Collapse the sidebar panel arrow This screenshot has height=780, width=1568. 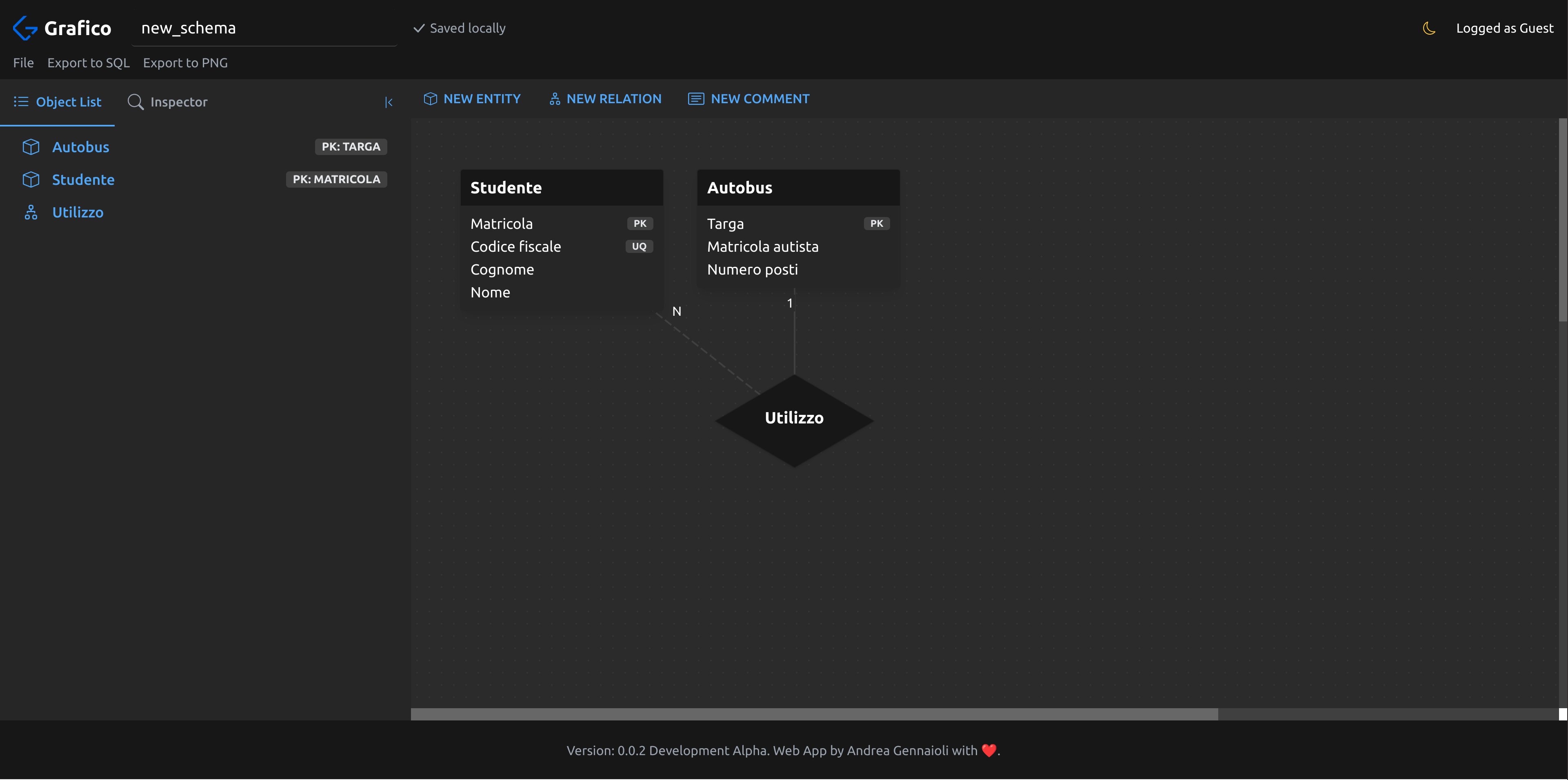pyautogui.click(x=389, y=102)
